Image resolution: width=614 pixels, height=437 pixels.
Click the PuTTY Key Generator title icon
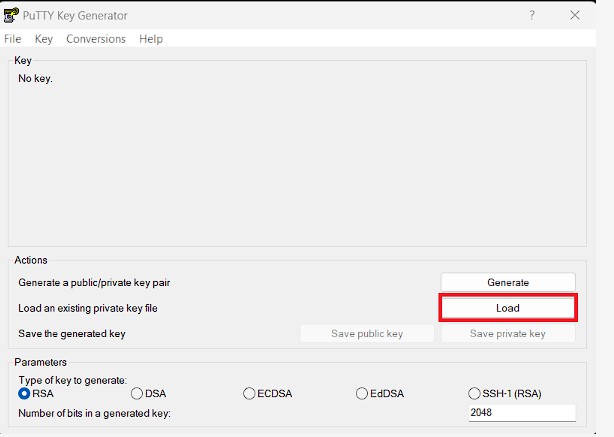click(11, 15)
